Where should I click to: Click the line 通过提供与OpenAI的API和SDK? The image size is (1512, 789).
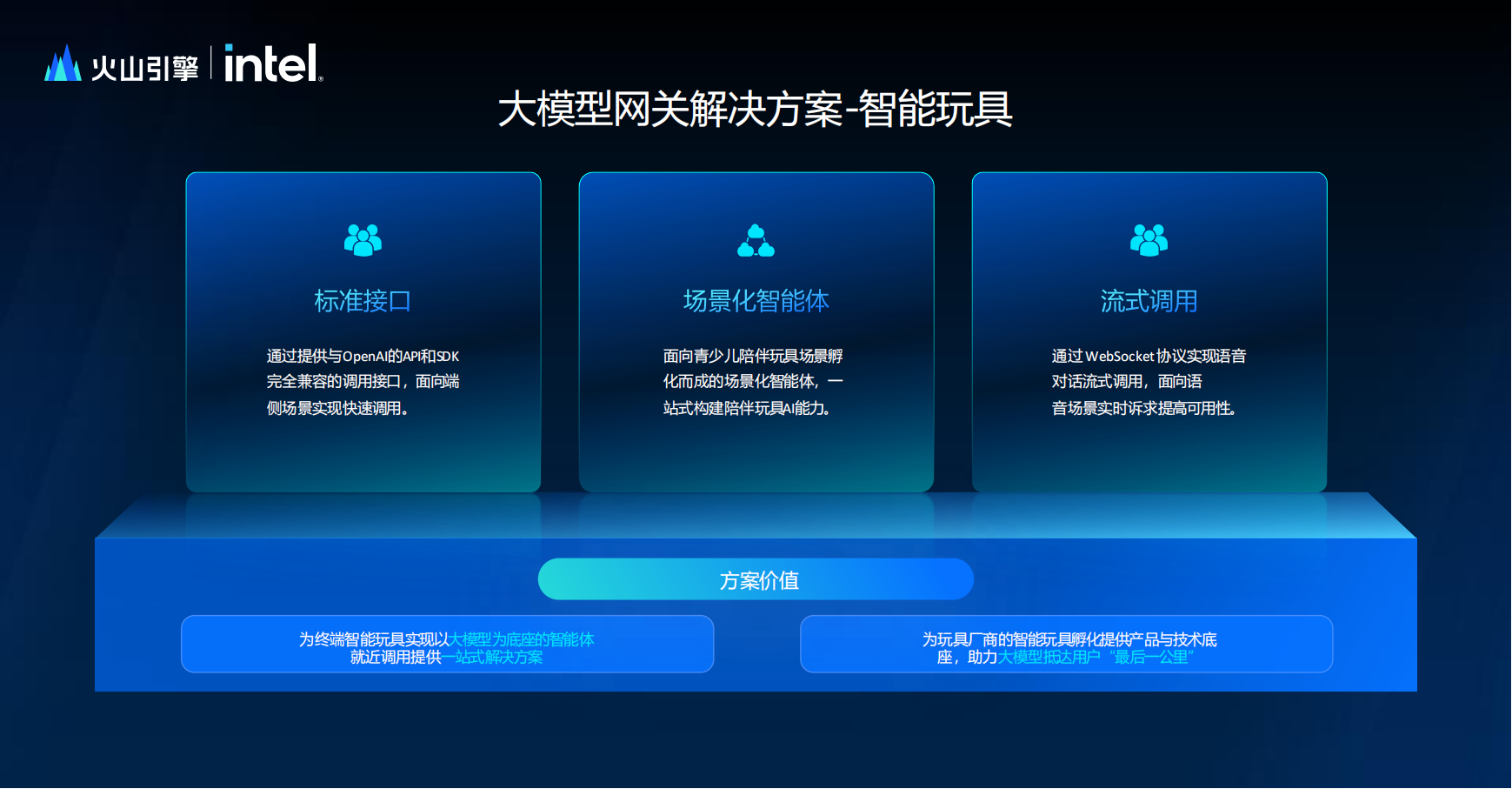coord(363,356)
